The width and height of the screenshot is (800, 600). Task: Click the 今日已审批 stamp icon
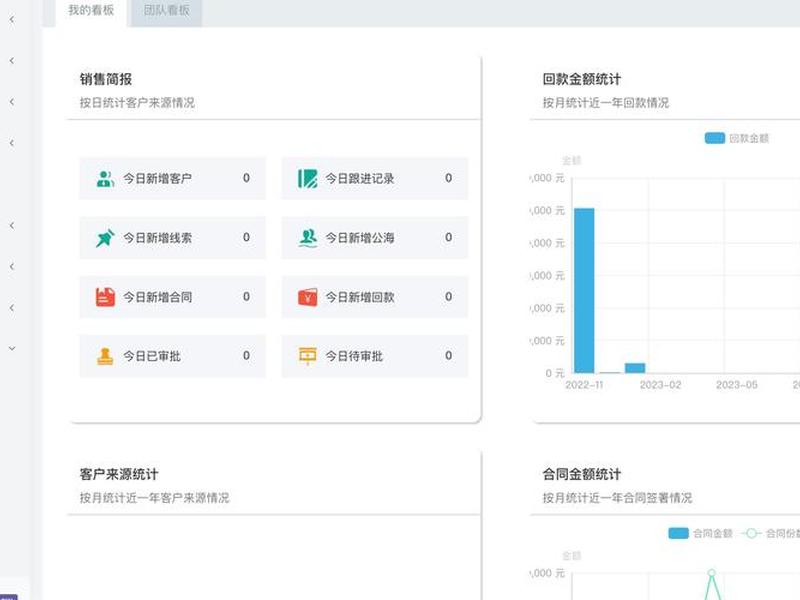(105, 356)
